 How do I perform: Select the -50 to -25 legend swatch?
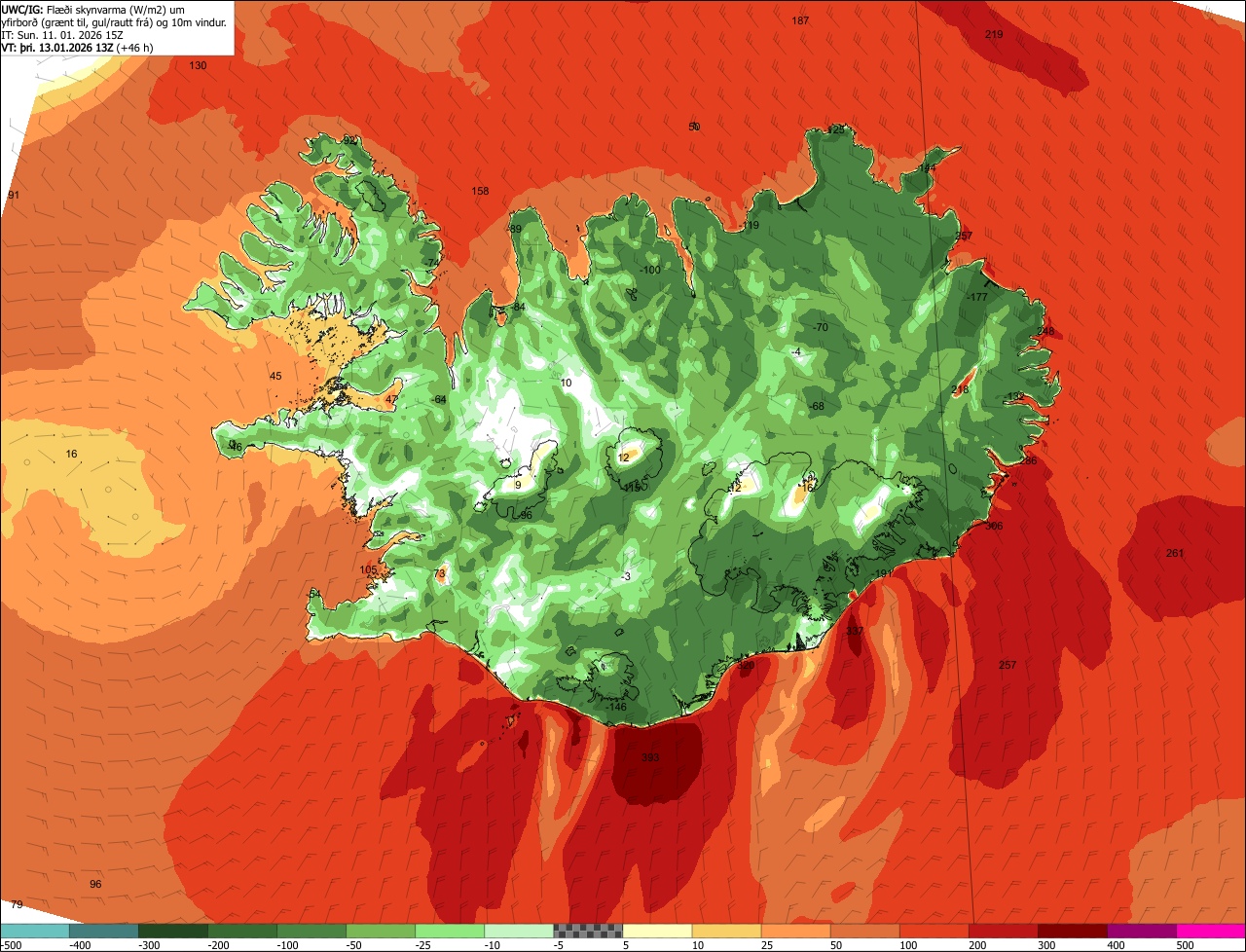tap(380, 931)
